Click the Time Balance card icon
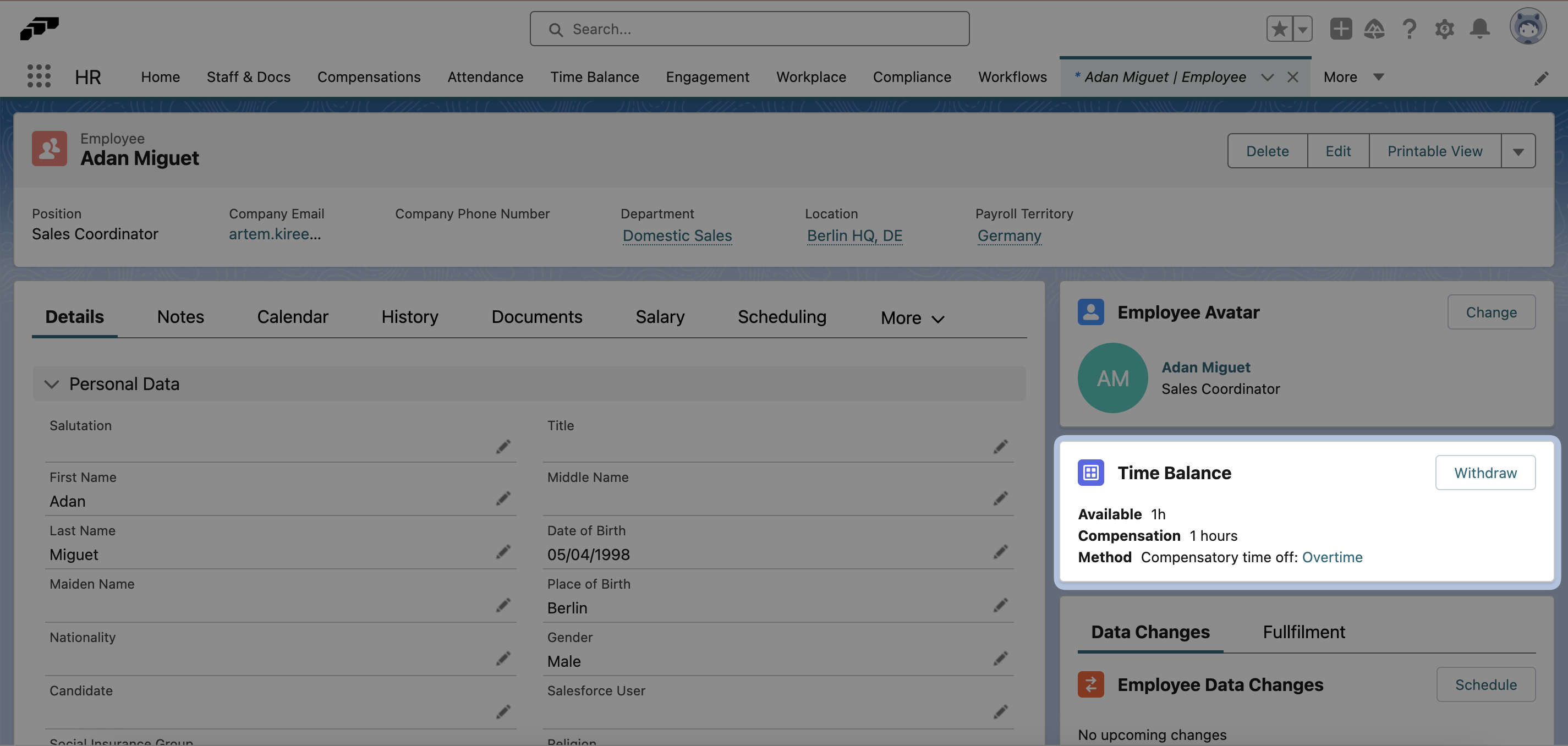The height and width of the screenshot is (746, 1568). (x=1091, y=472)
